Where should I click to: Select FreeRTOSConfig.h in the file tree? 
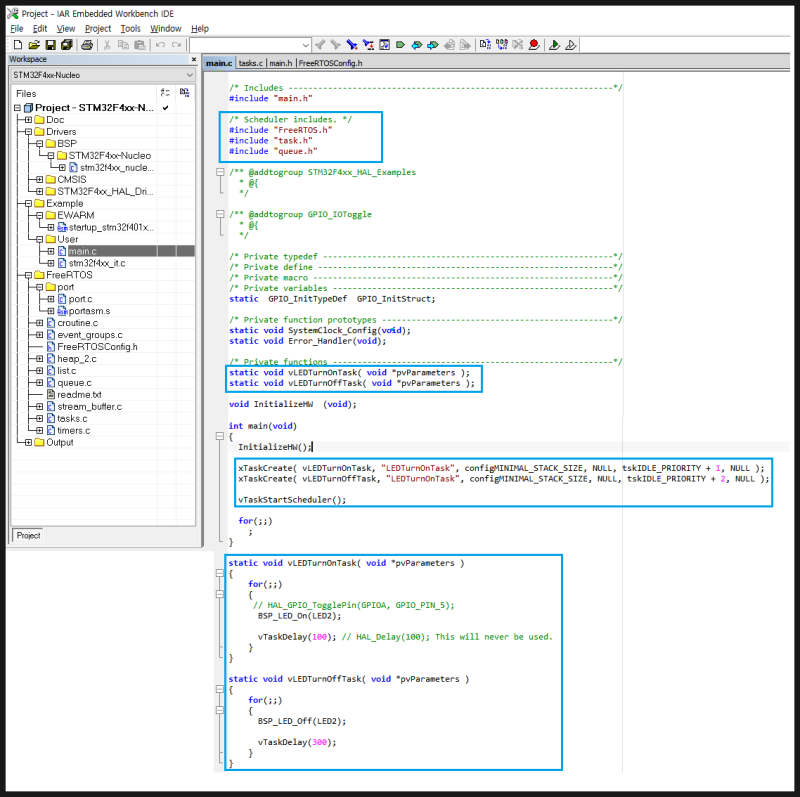[x=97, y=347]
